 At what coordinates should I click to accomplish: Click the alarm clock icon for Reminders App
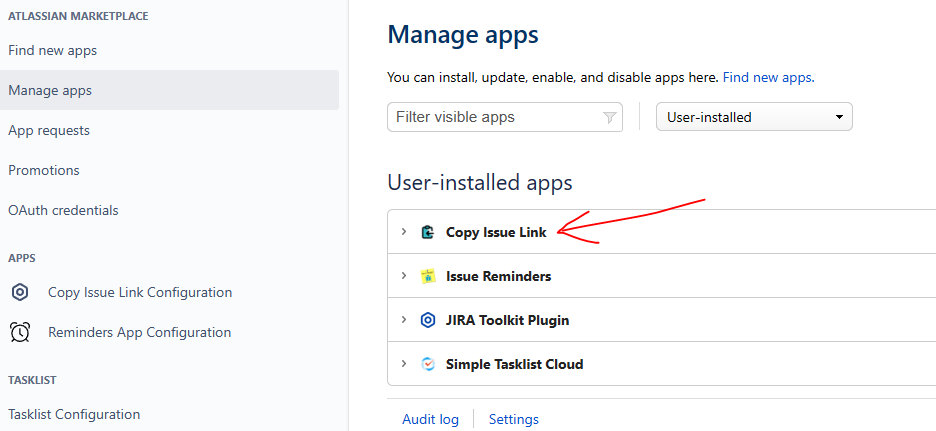(x=20, y=332)
